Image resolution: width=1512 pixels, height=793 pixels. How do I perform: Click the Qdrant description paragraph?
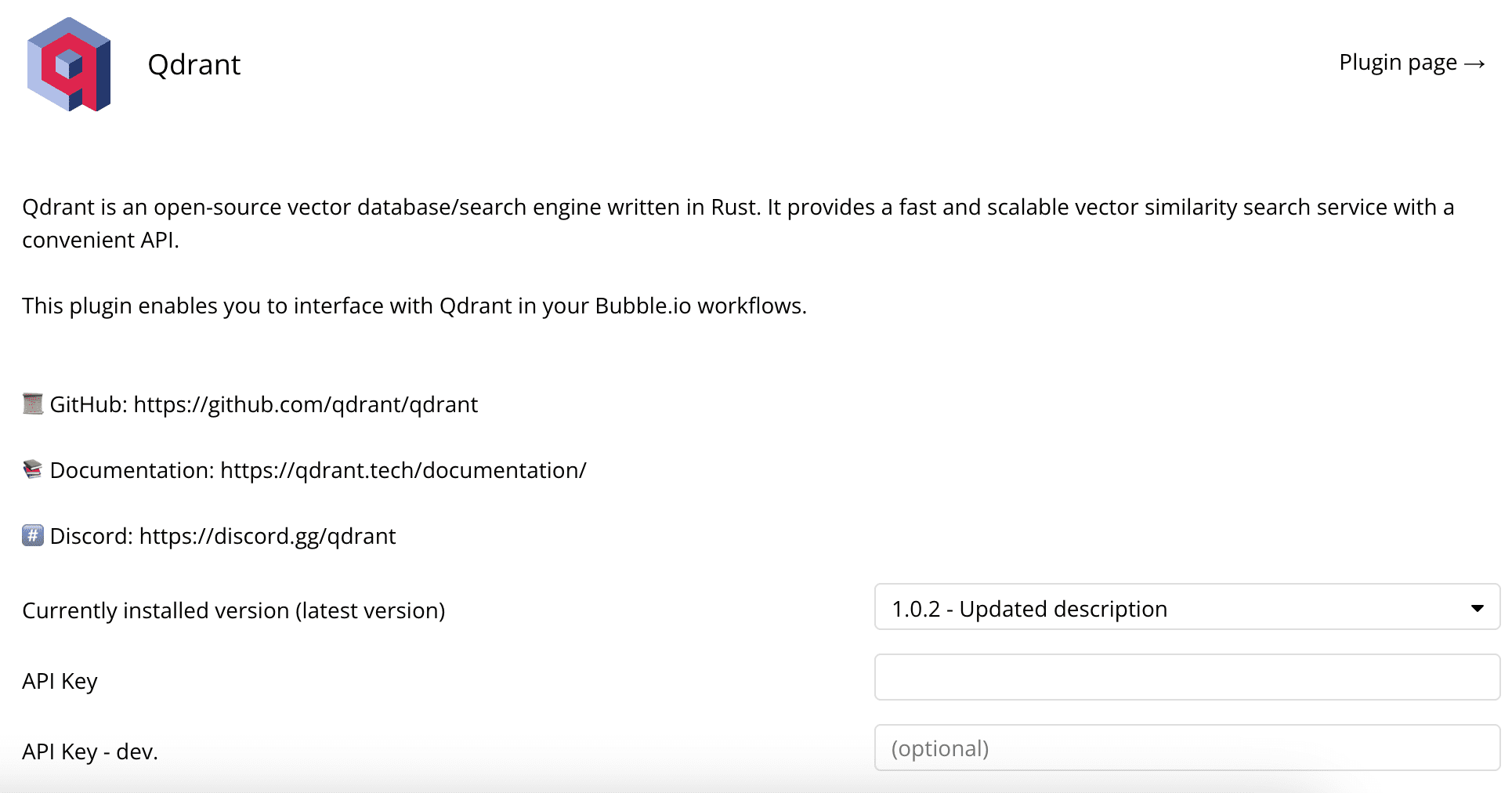click(x=738, y=223)
